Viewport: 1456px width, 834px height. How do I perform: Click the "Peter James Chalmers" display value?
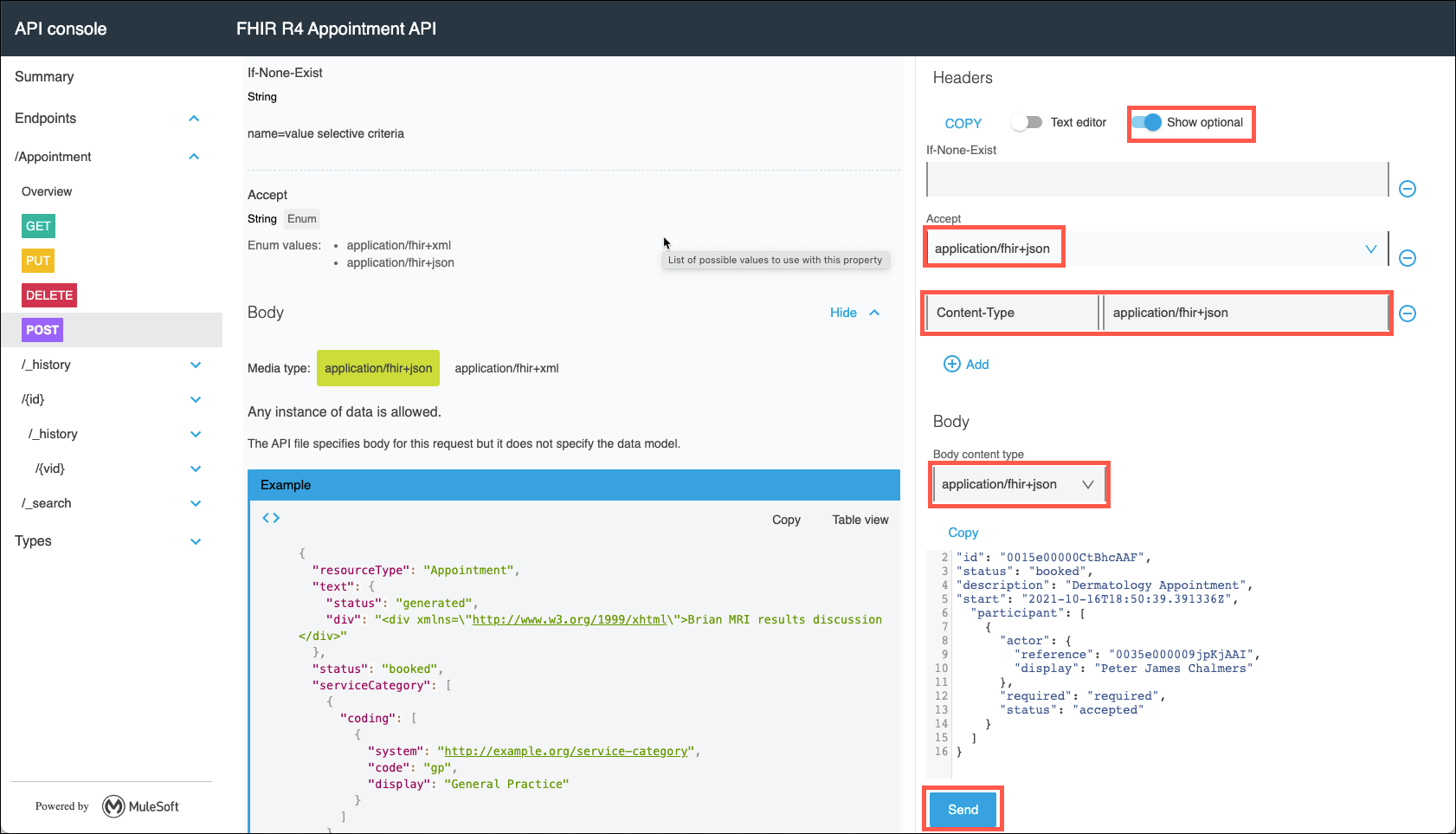pos(1174,669)
